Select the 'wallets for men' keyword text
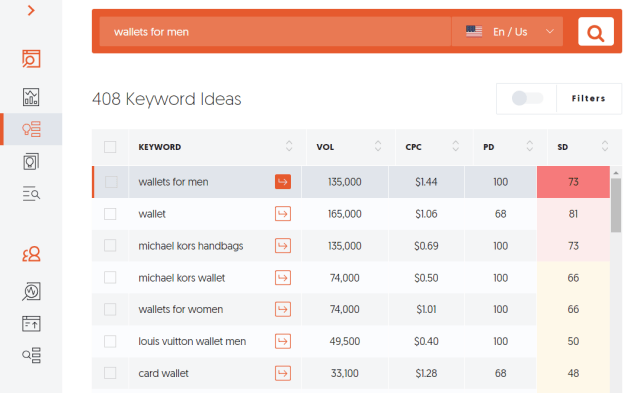 173,182
